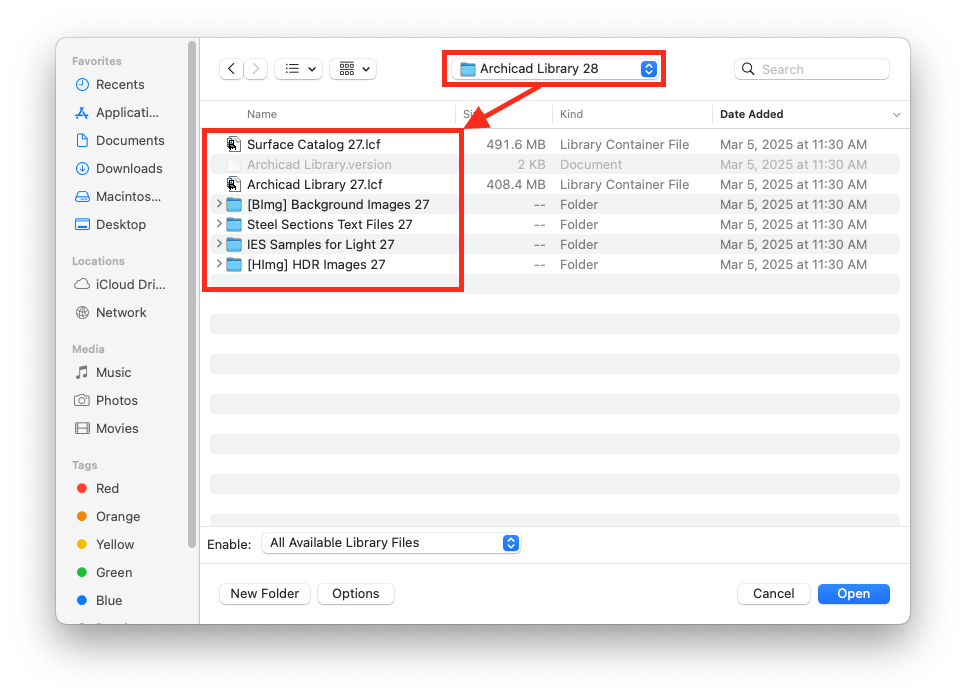
Task: Open Music in the Media section
Action: [x=113, y=373]
